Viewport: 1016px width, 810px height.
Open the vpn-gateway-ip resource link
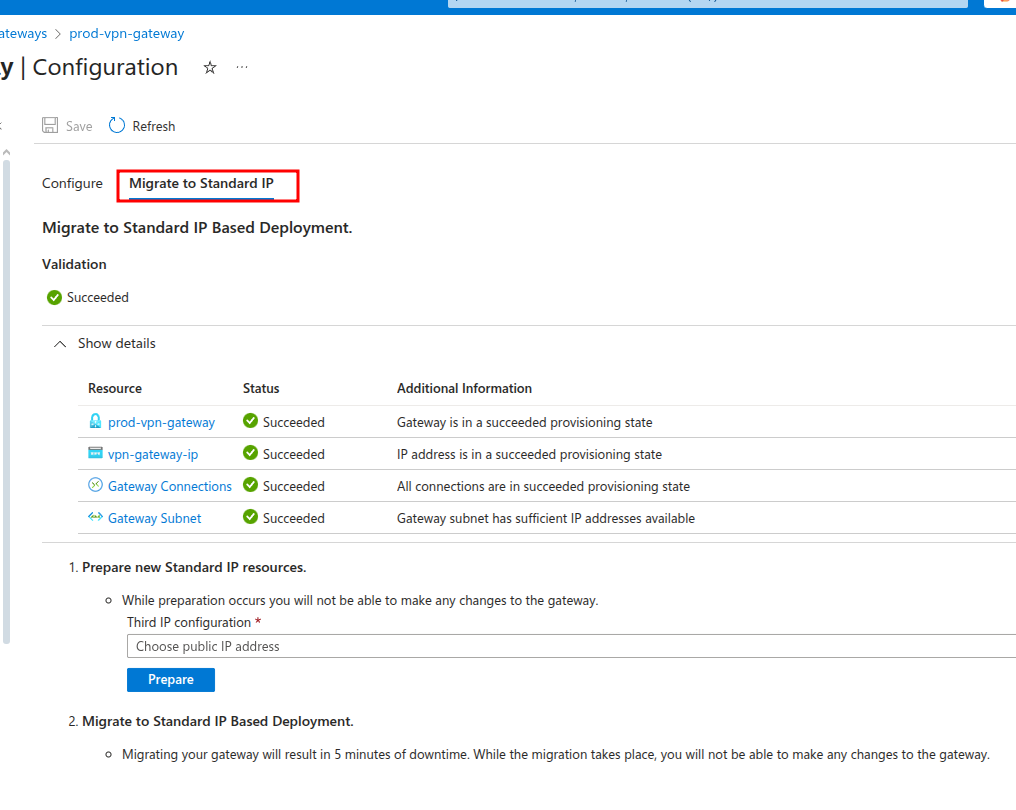153,454
